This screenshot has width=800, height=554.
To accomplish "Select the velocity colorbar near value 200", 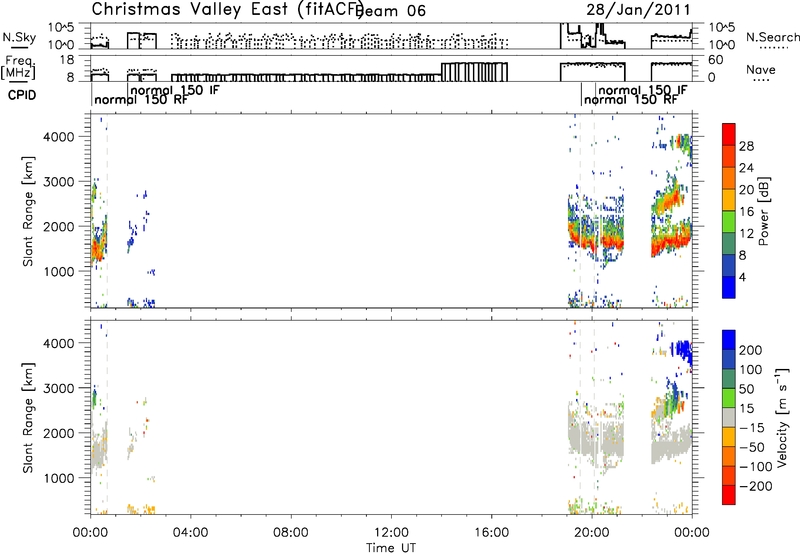I will [729, 350].
